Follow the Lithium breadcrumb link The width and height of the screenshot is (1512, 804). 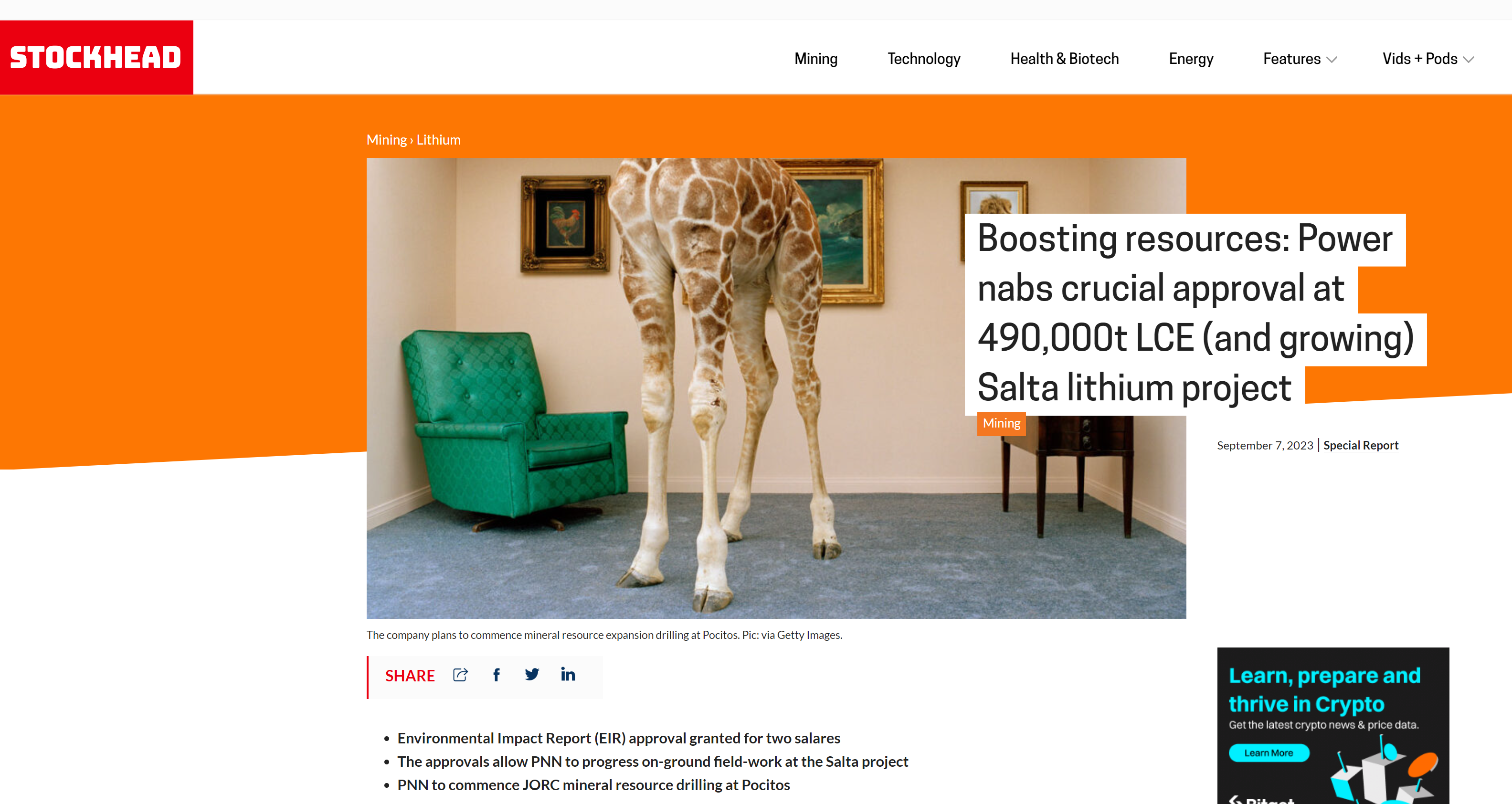tap(438, 140)
